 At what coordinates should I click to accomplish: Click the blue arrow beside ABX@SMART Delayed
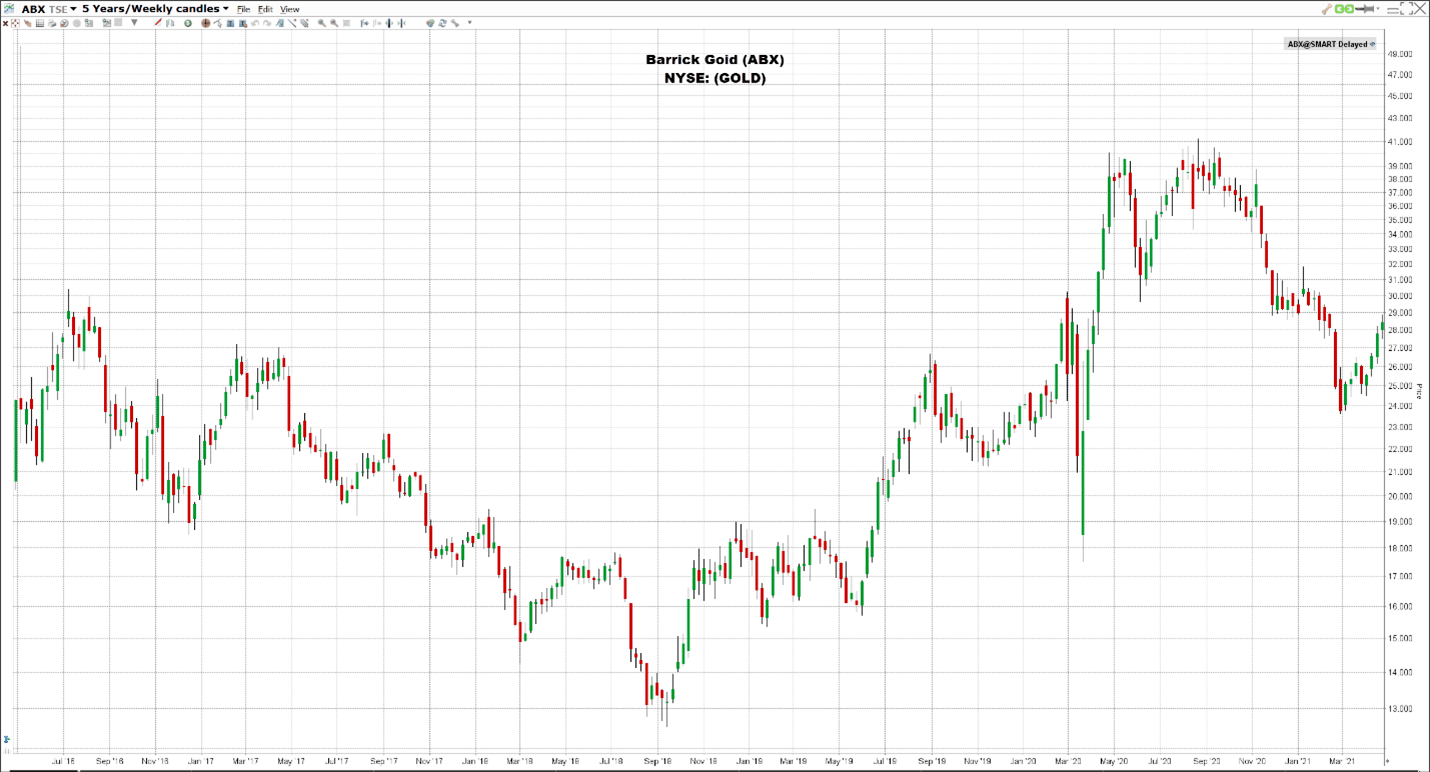click(x=1372, y=44)
